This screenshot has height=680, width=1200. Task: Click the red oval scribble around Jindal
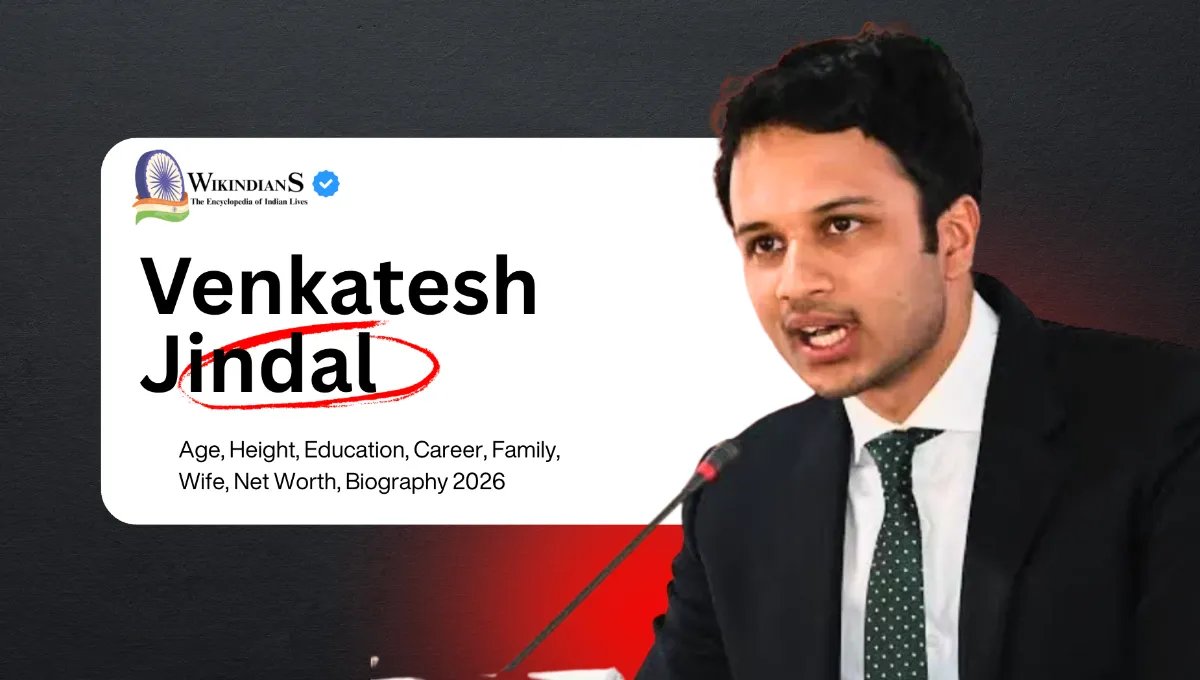(308, 363)
